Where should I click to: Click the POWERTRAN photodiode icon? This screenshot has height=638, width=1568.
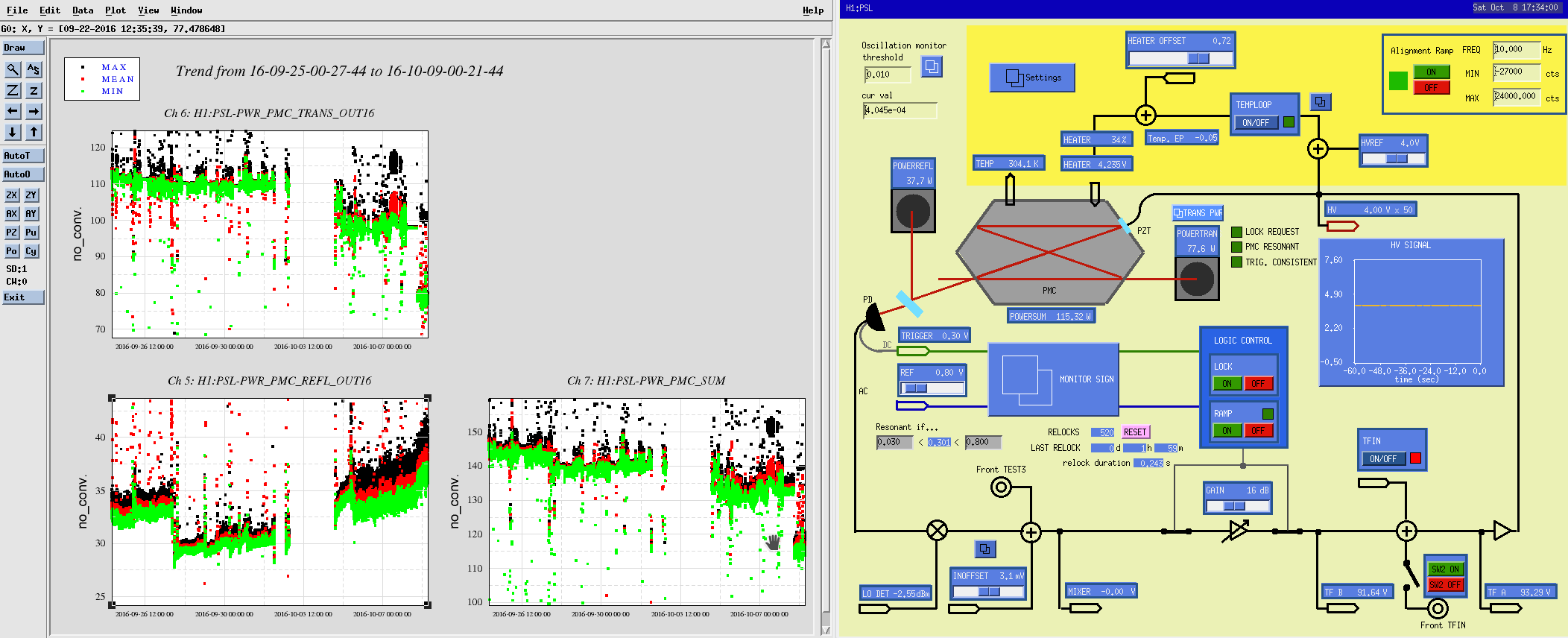coord(1197,279)
